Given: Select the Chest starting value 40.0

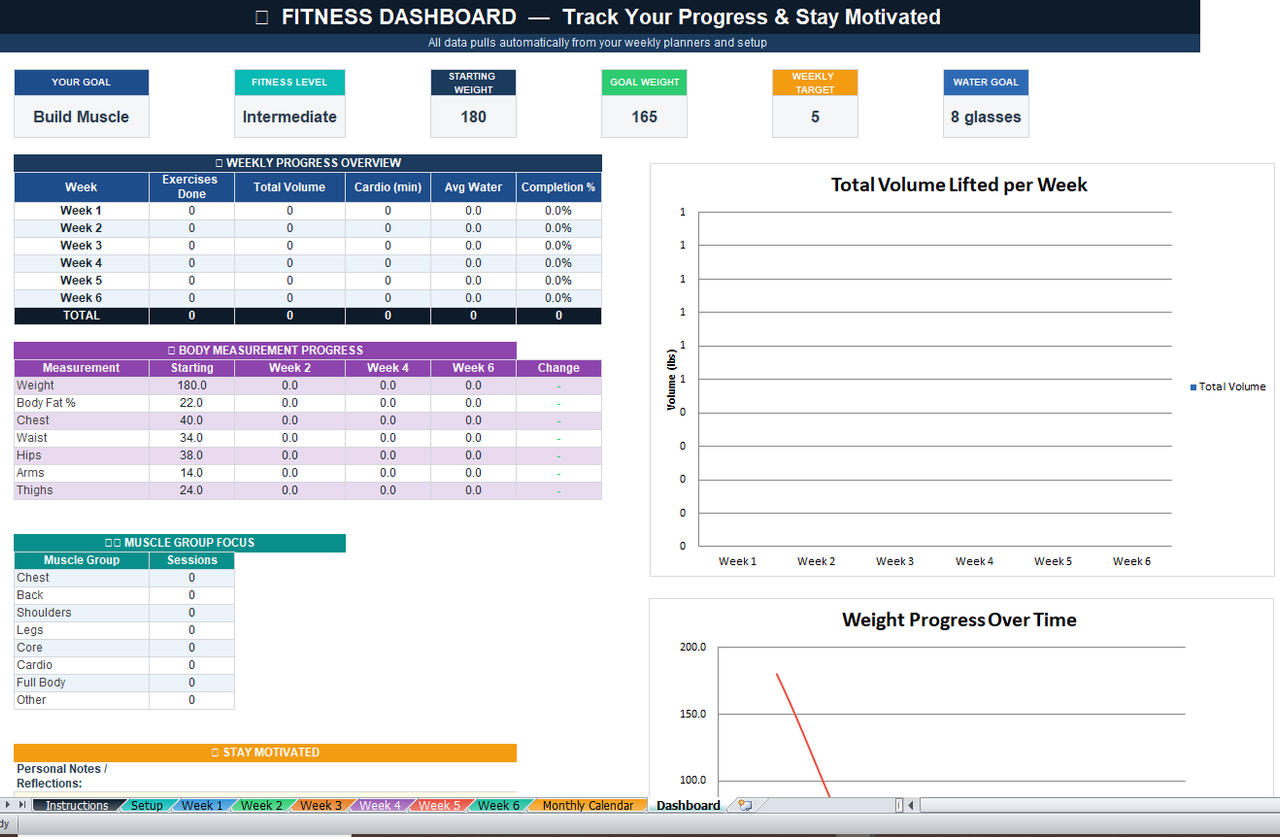Looking at the screenshot, I should click(192, 421).
